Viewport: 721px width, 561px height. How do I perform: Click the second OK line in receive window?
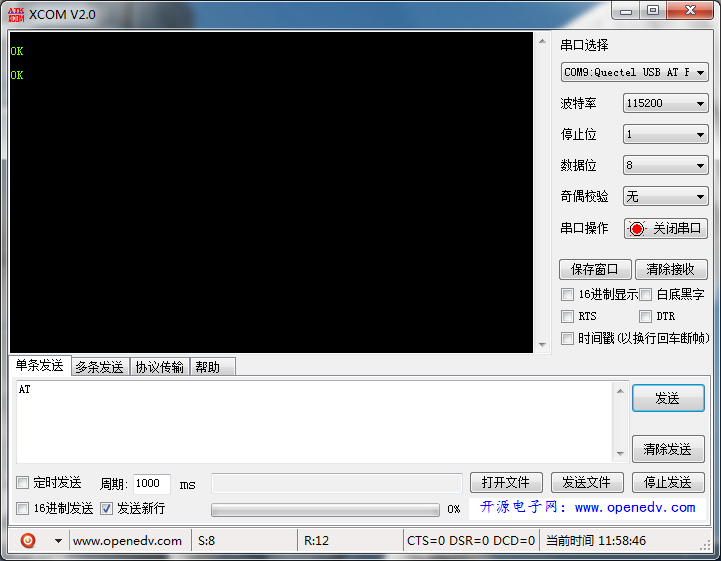click(17, 75)
